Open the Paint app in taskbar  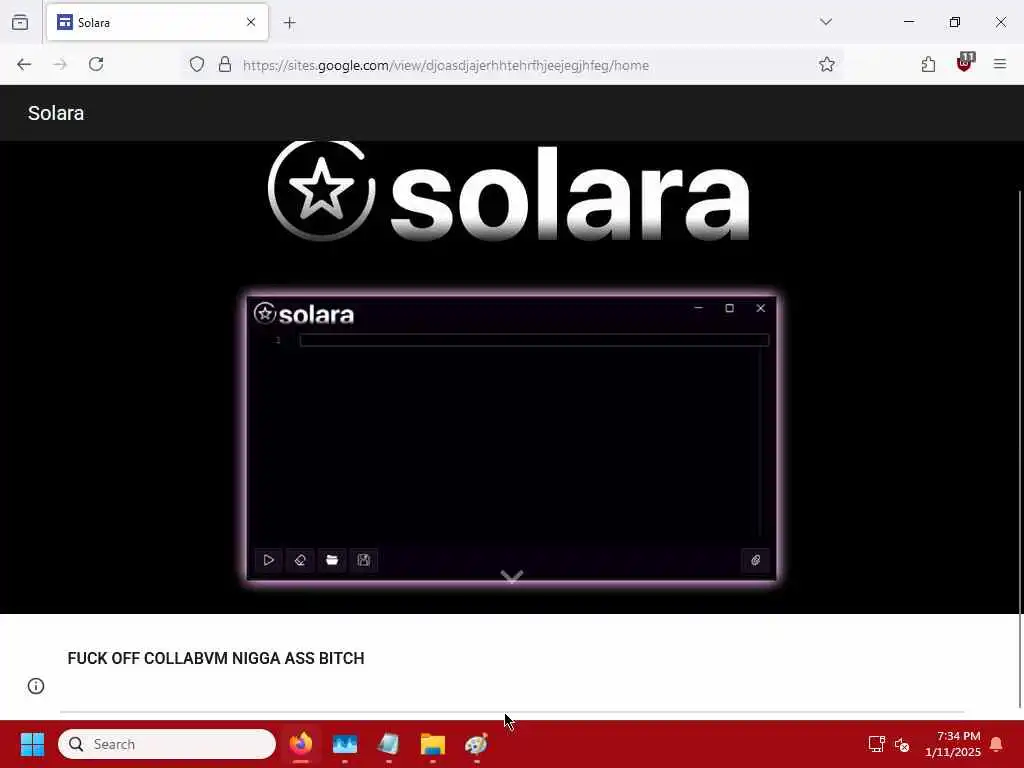pos(476,744)
